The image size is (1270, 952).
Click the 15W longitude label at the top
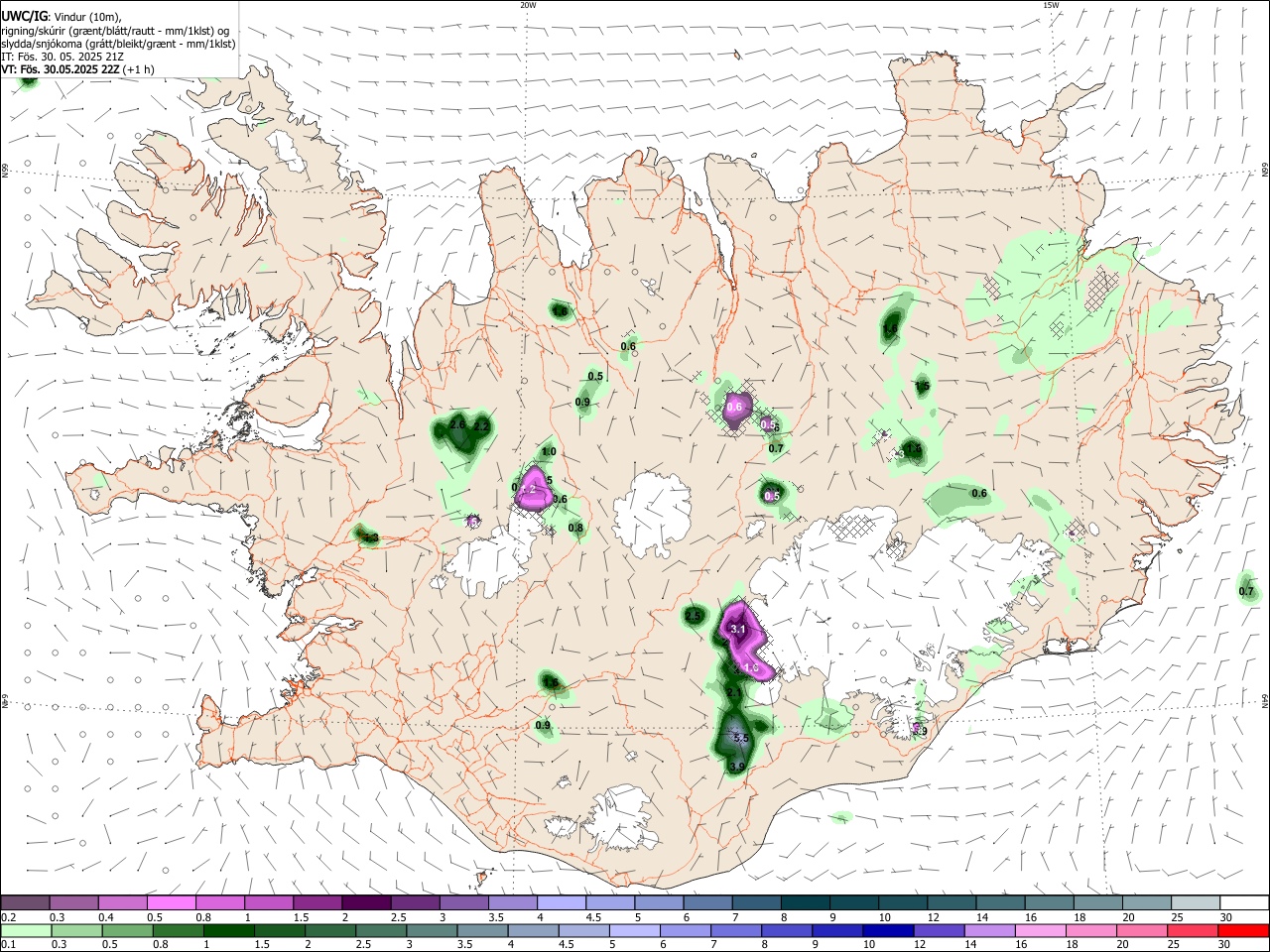[x=1051, y=5]
